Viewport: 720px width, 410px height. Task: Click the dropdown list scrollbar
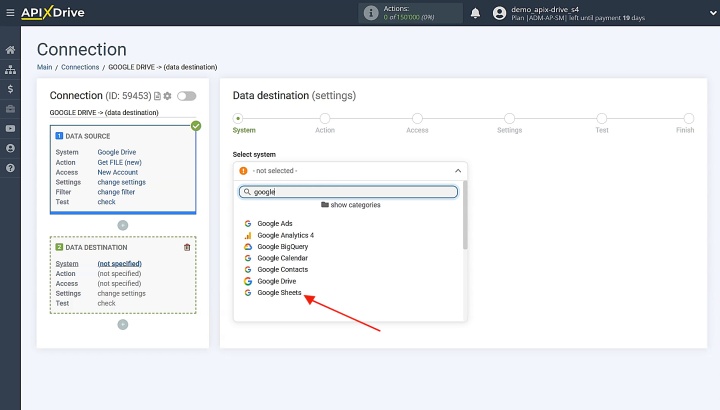pyautogui.click(x=465, y=216)
